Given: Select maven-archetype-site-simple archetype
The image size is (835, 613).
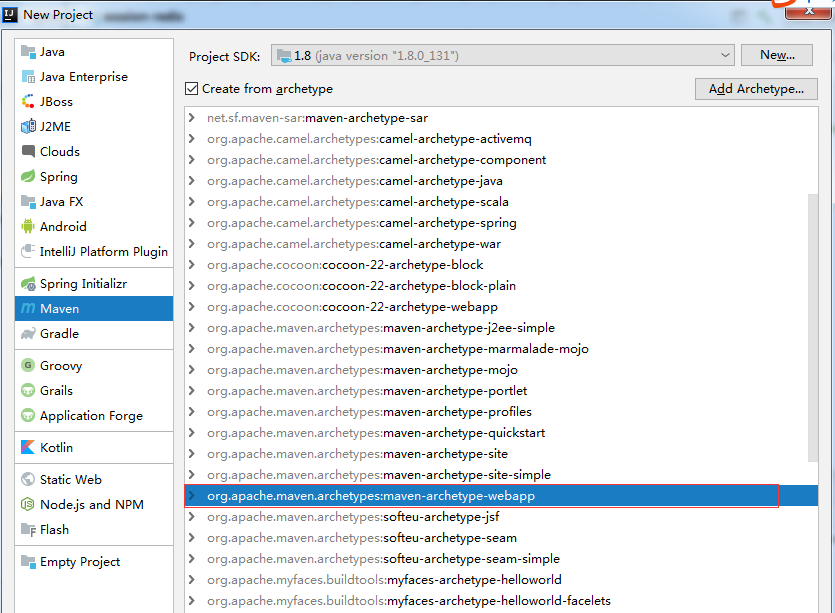Looking at the screenshot, I should point(501,475).
